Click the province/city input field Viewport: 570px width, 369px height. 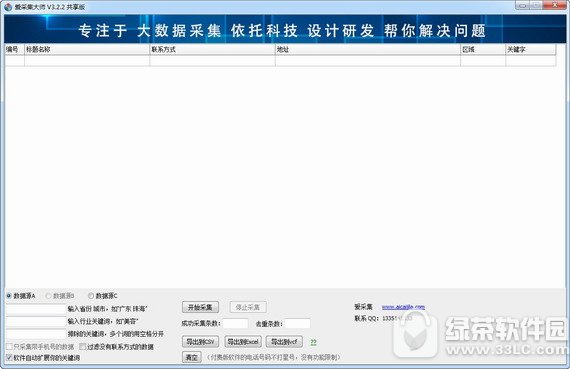click(x=36, y=309)
